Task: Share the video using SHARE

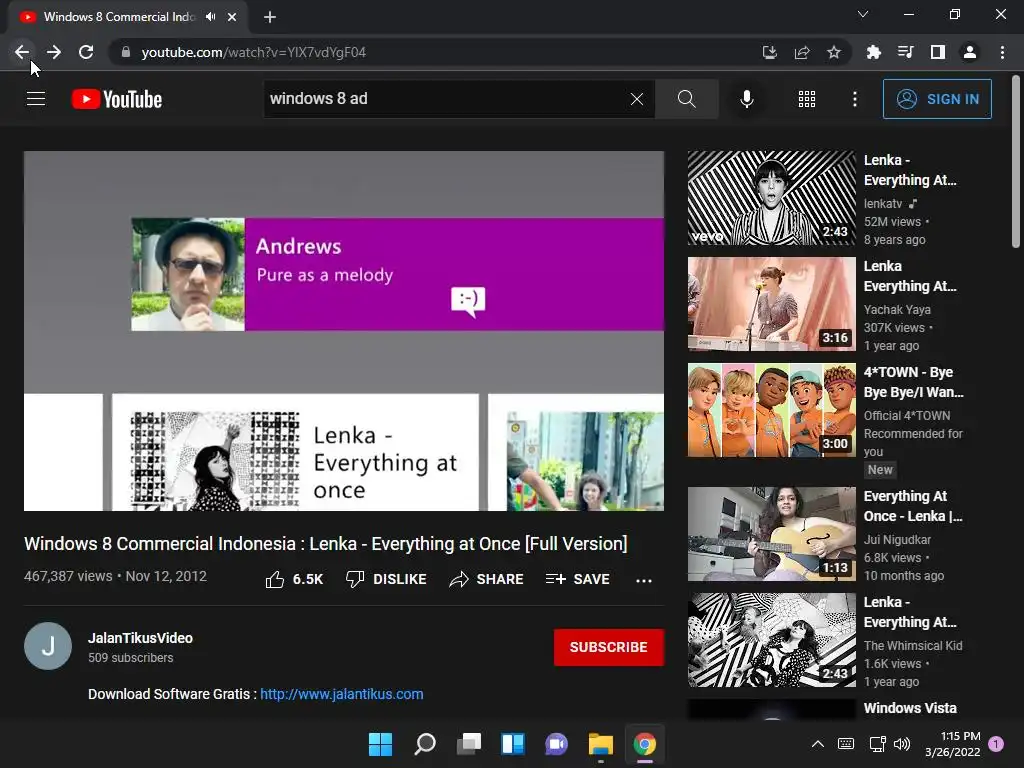Action: [487, 579]
